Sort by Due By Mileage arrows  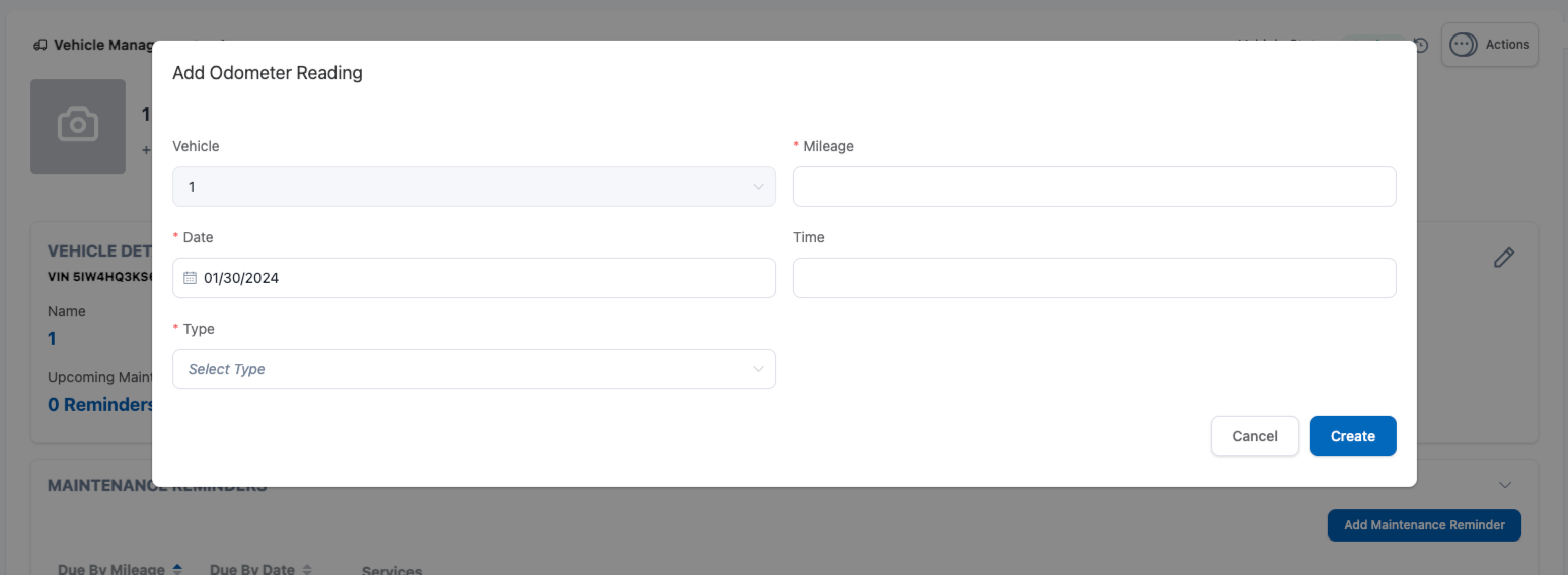177,569
